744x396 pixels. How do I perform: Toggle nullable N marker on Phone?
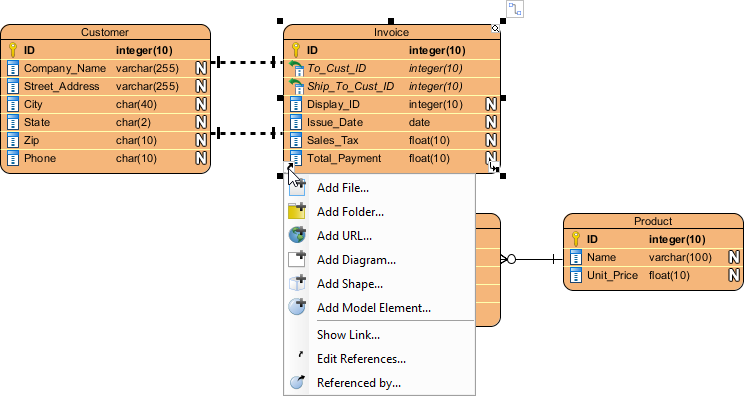201,158
